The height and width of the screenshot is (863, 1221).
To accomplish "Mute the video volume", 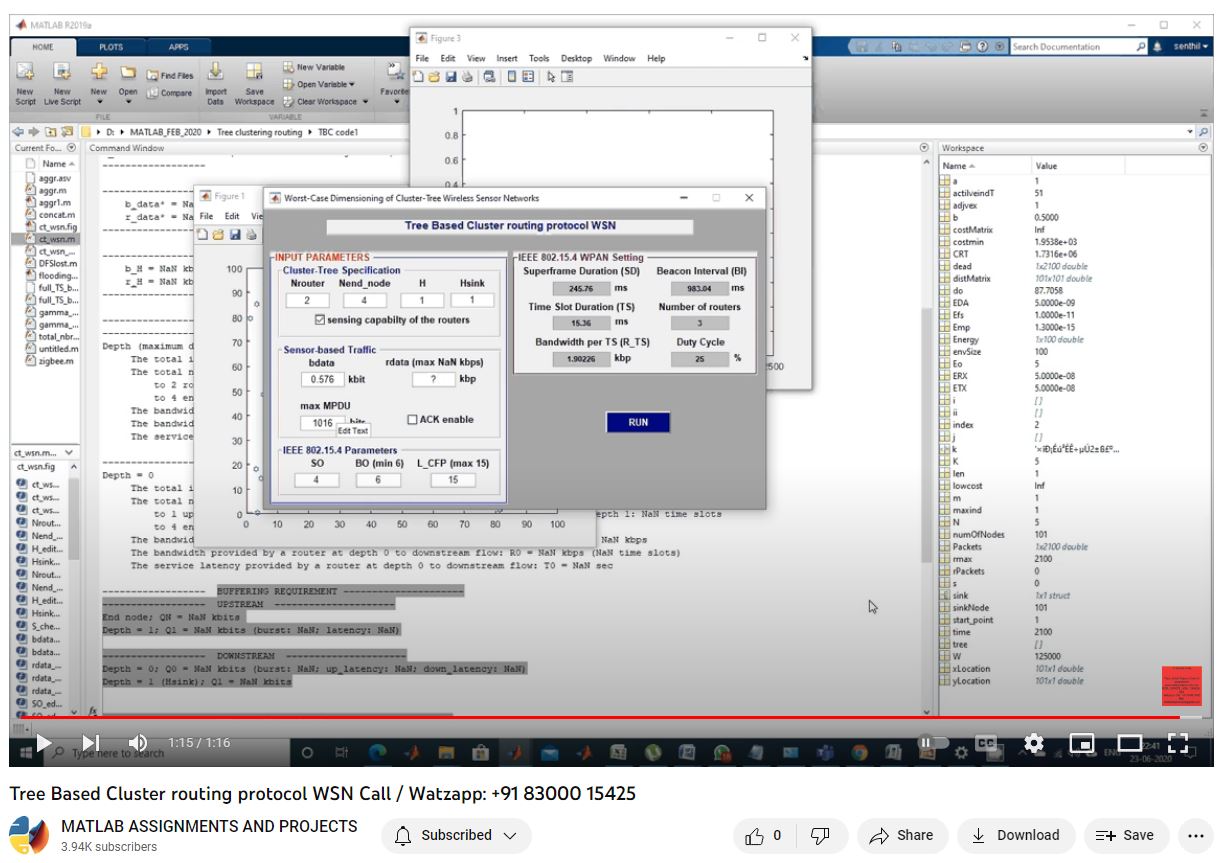I will 138,743.
